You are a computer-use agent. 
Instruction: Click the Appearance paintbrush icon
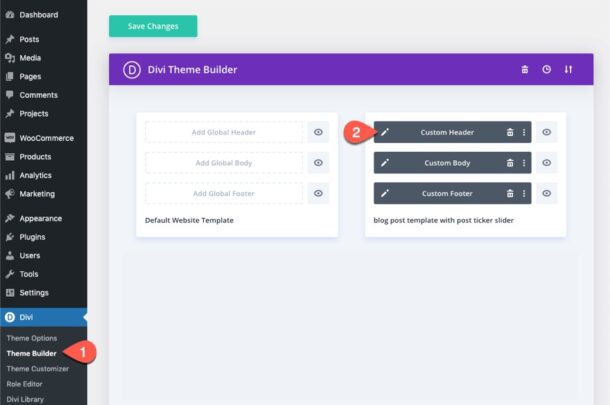(x=10, y=218)
